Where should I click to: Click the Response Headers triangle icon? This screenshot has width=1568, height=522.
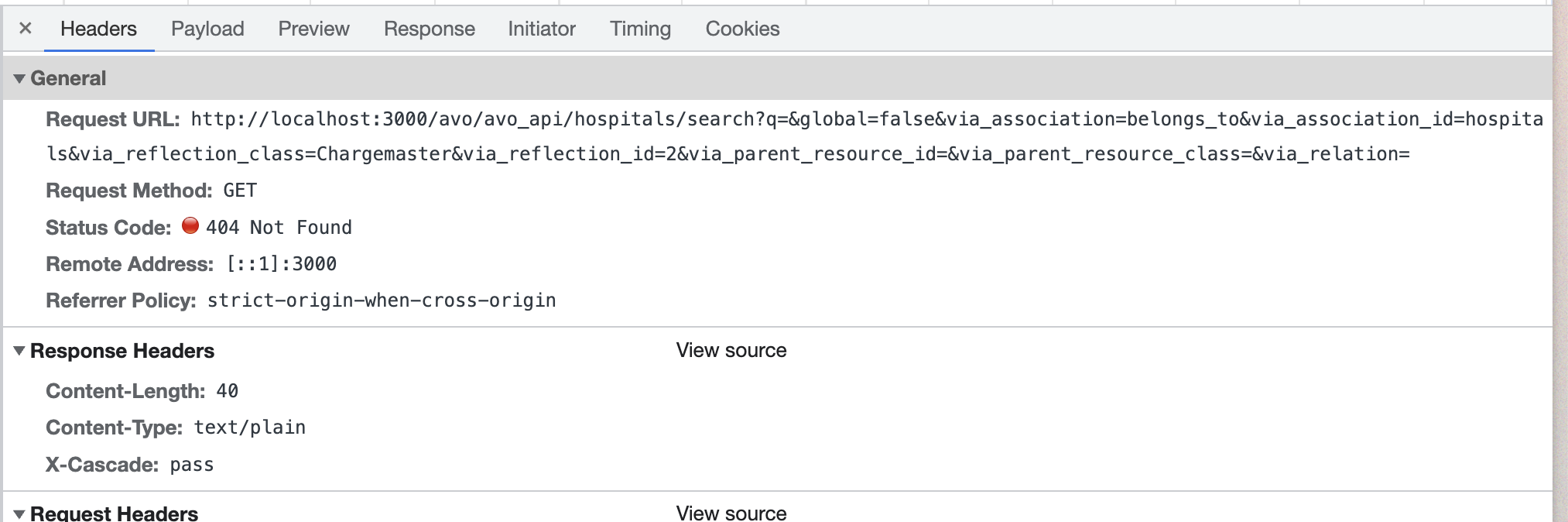click(20, 350)
